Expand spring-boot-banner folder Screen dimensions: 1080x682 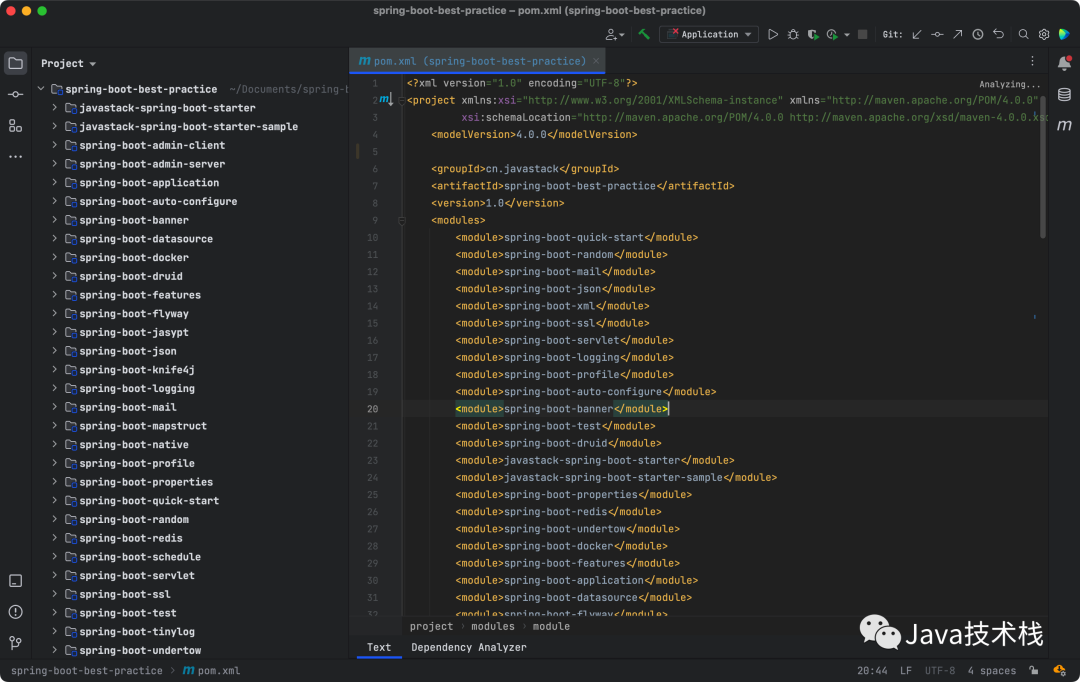click(54, 220)
